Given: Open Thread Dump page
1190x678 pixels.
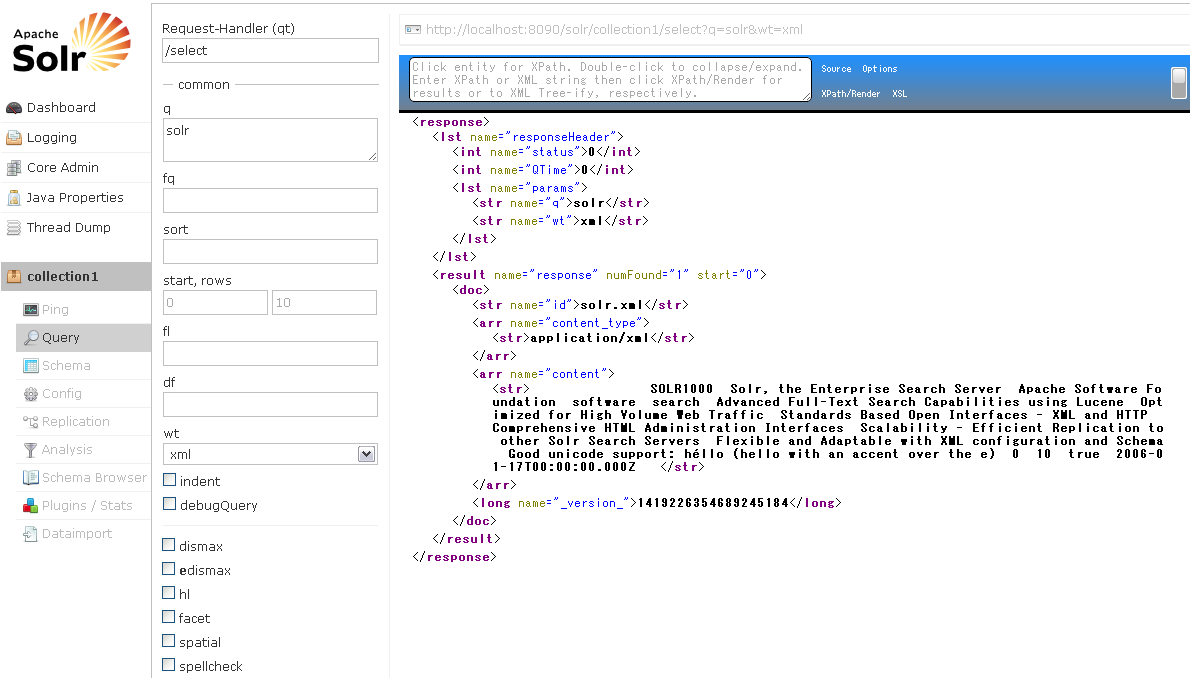Looking at the screenshot, I should 69,228.
